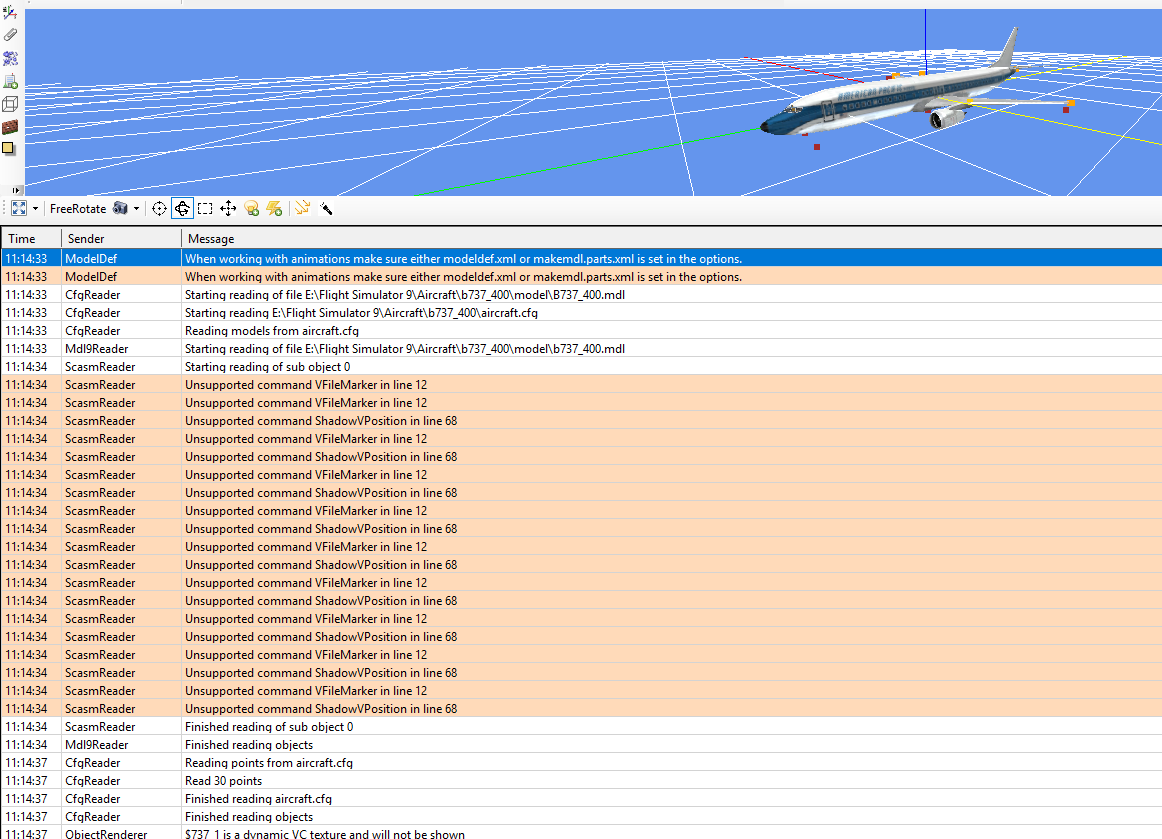Screen dimensions: 1162x839
Task: Sort the log by Sender column
Action: 122,239
